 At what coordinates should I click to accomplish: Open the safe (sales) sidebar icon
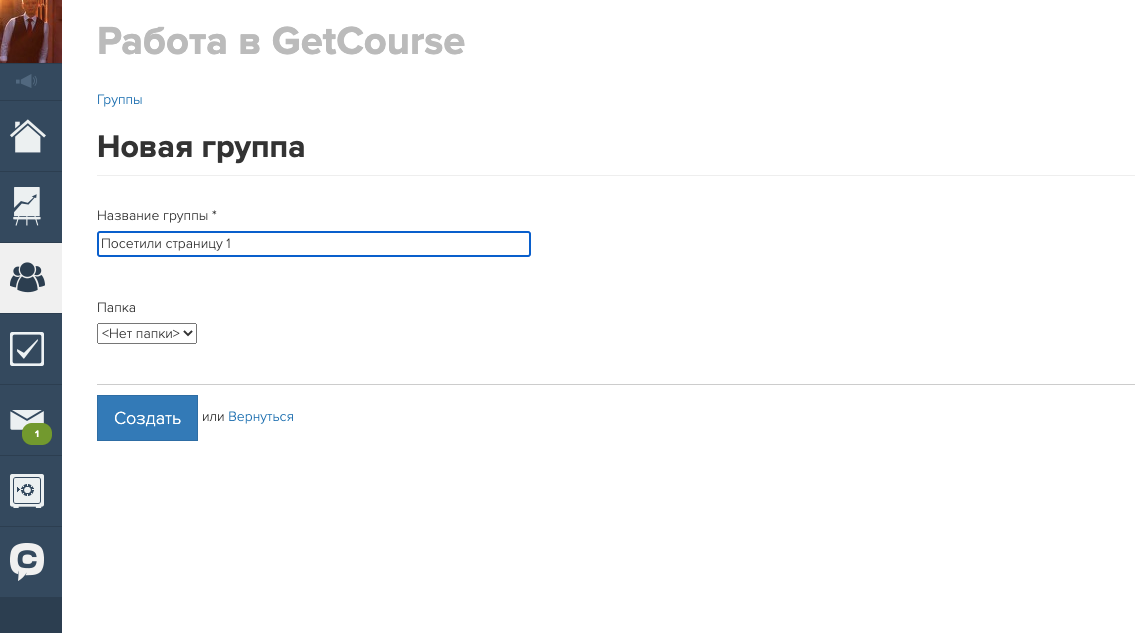28,491
